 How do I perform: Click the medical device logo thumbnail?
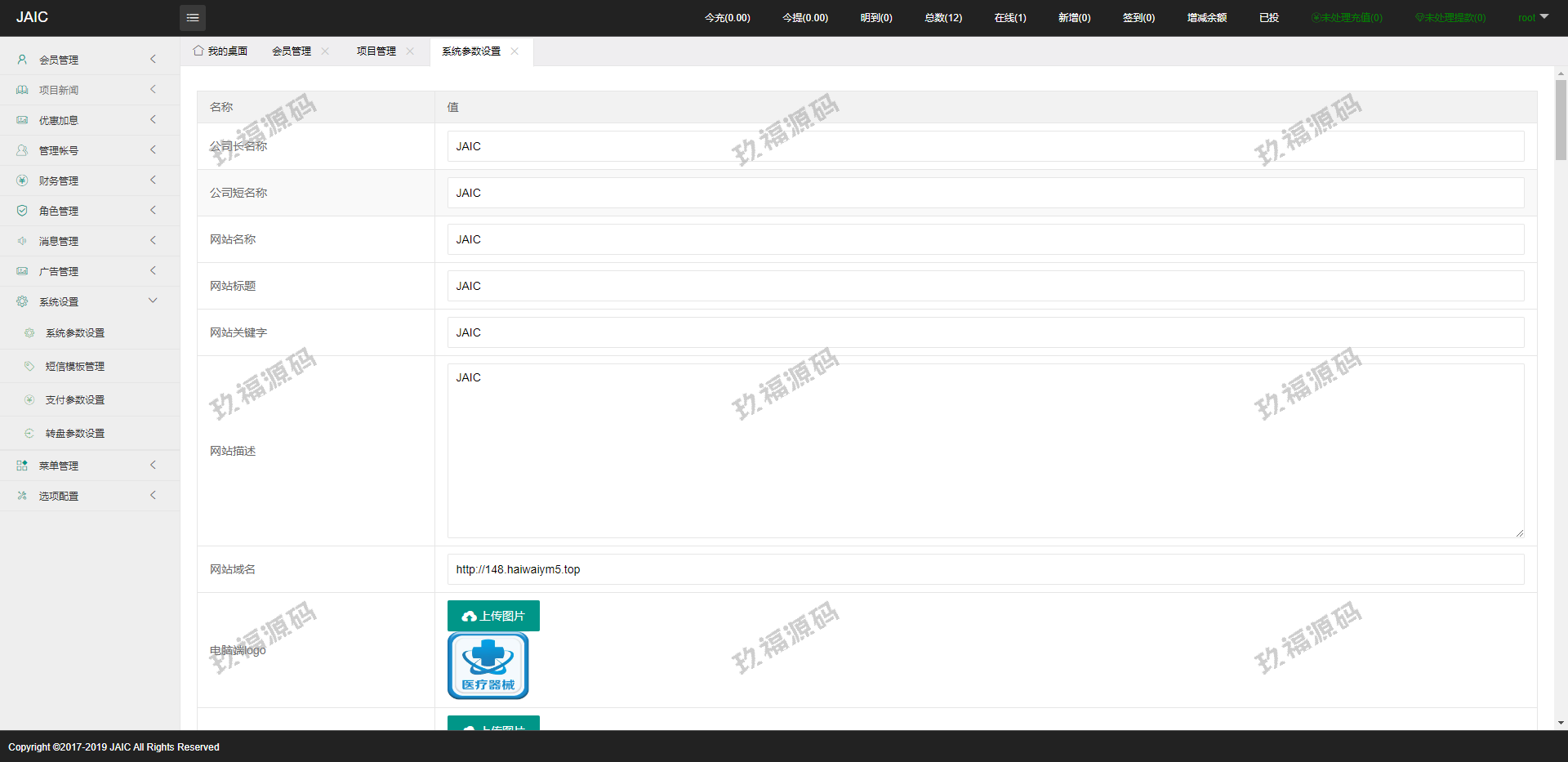pyautogui.click(x=488, y=666)
